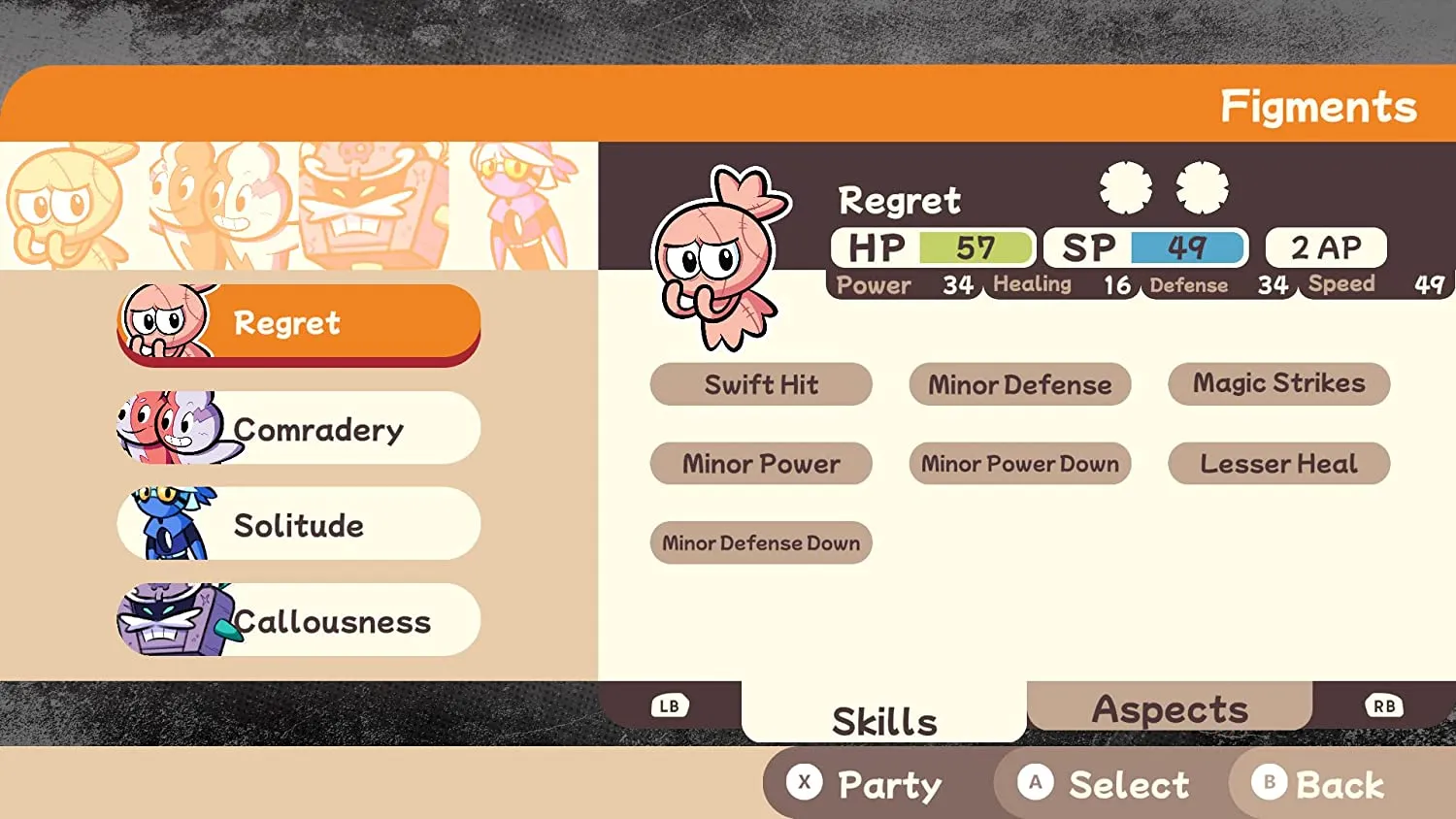1456x819 pixels.
Task: Pick the Magic Strikes skill
Action: (1279, 384)
